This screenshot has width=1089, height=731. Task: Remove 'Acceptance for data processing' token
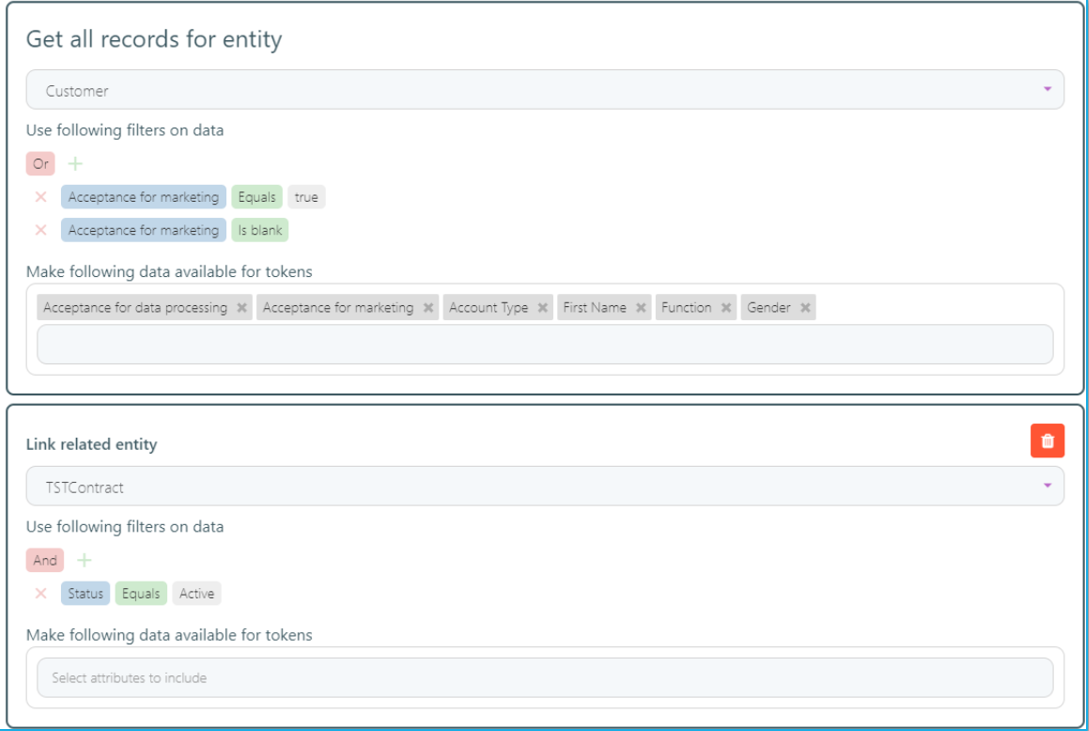point(242,308)
